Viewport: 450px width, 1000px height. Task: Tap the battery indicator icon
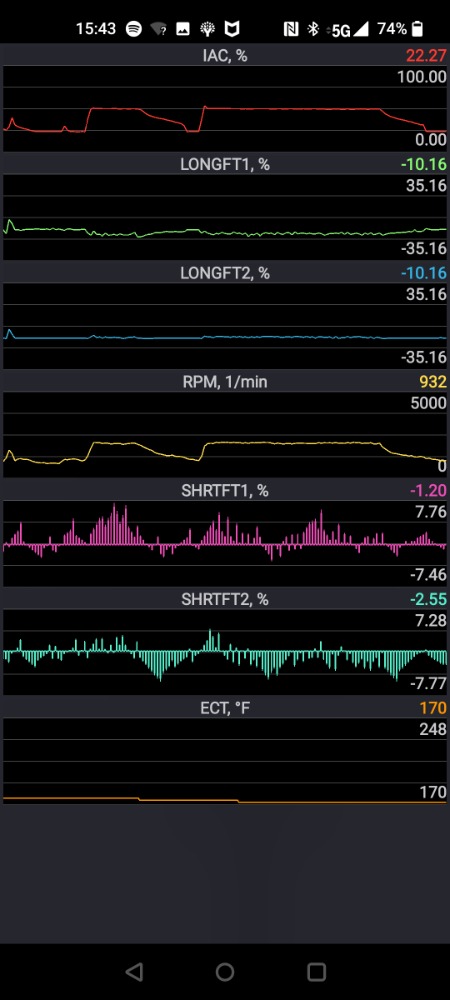point(417,29)
